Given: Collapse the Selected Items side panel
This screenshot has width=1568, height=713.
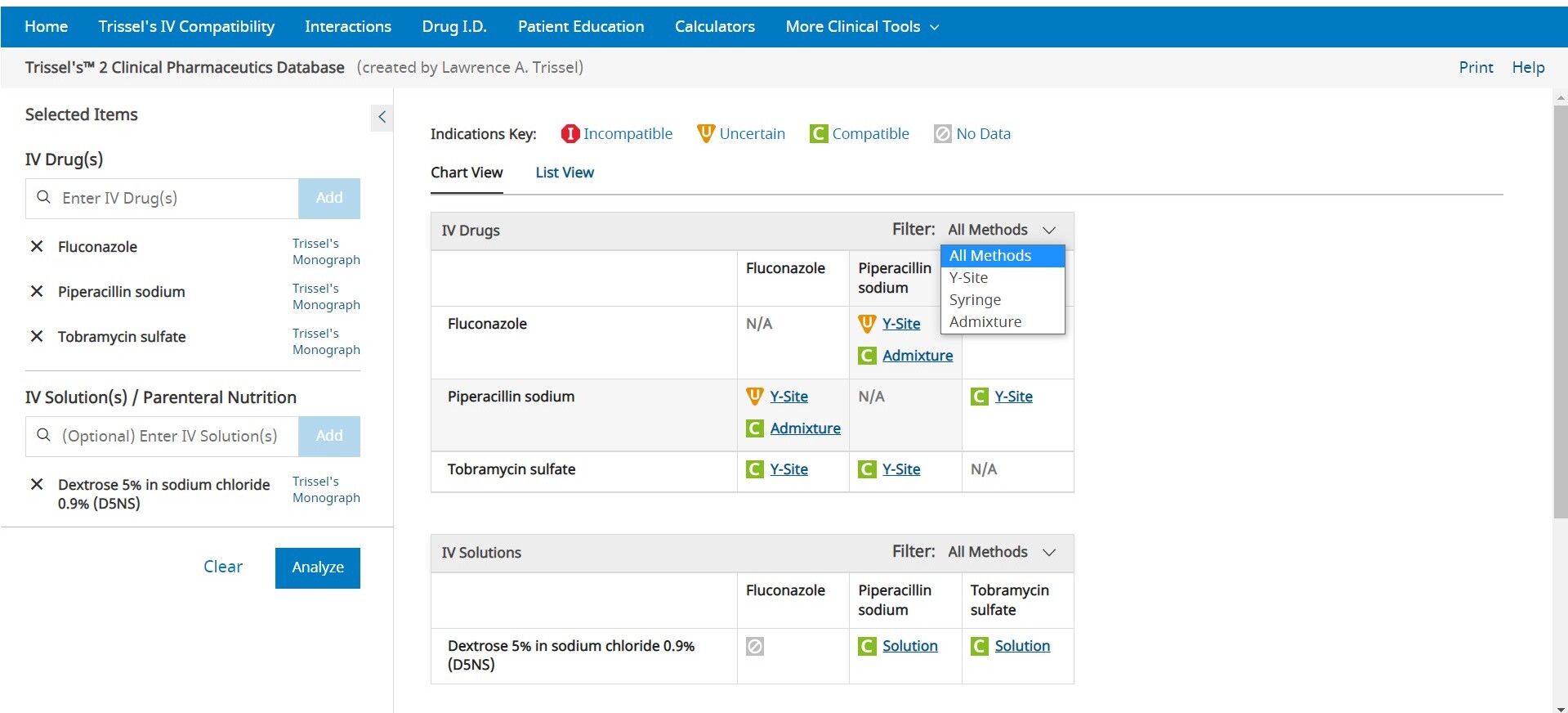Looking at the screenshot, I should 382,117.
